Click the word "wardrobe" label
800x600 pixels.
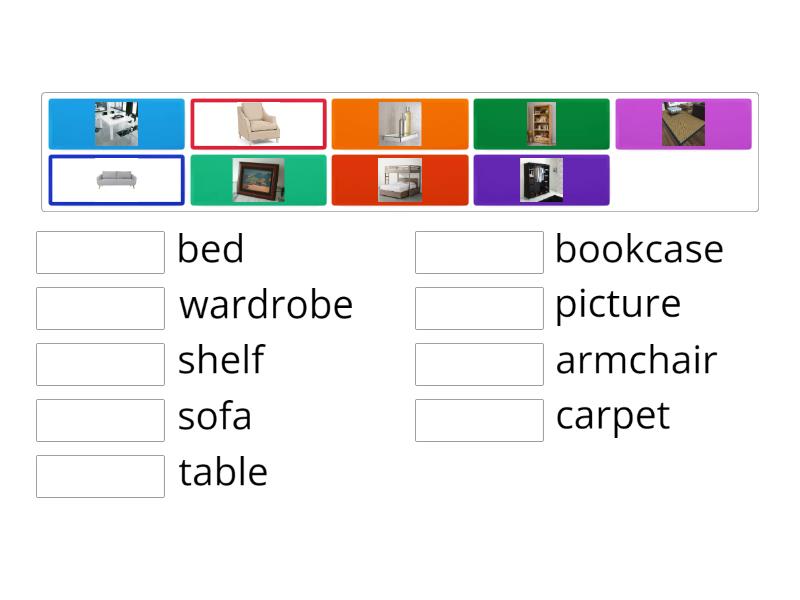pos(266,305)
